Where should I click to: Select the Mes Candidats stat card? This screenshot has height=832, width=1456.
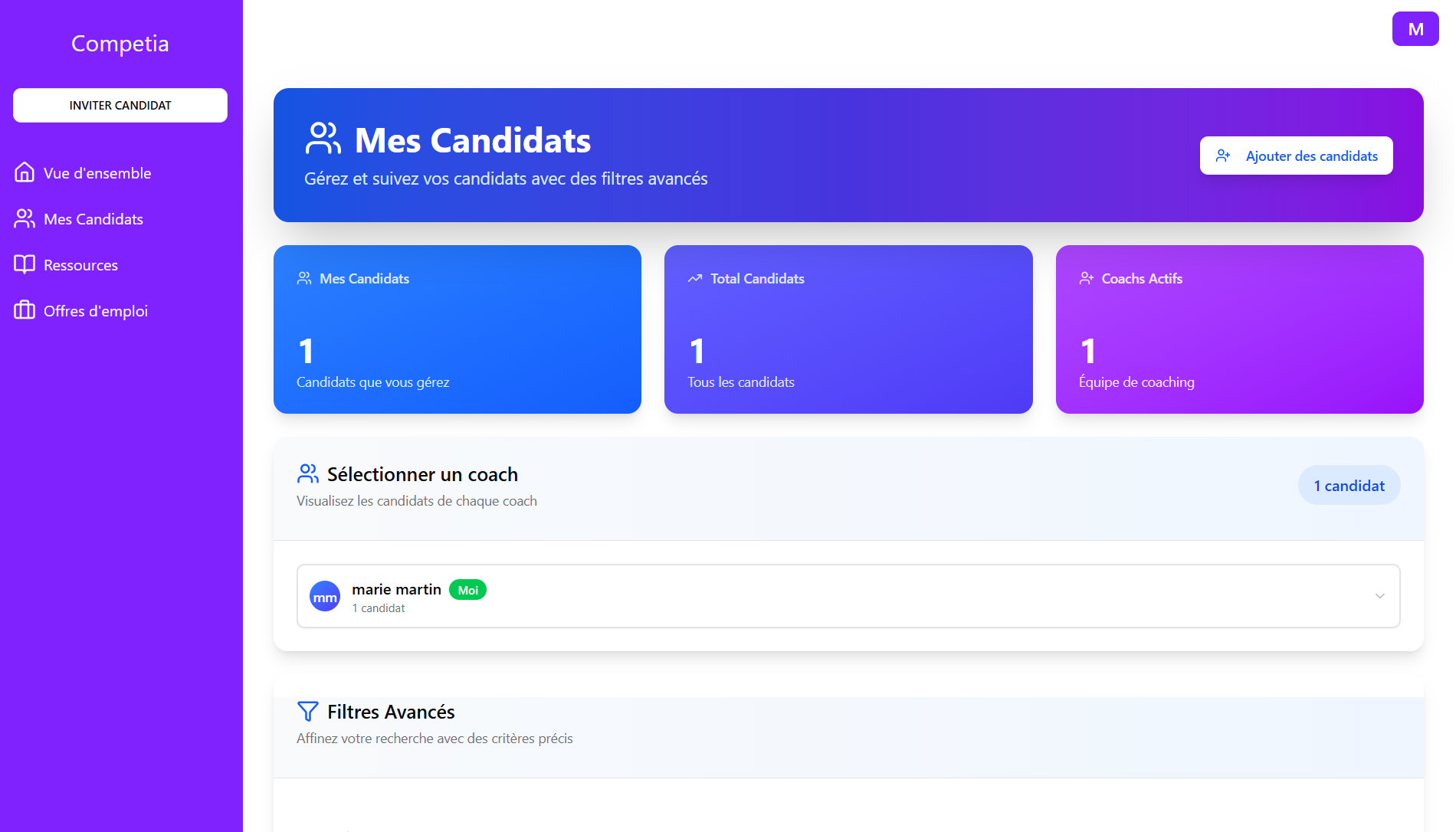pos(457,329)
